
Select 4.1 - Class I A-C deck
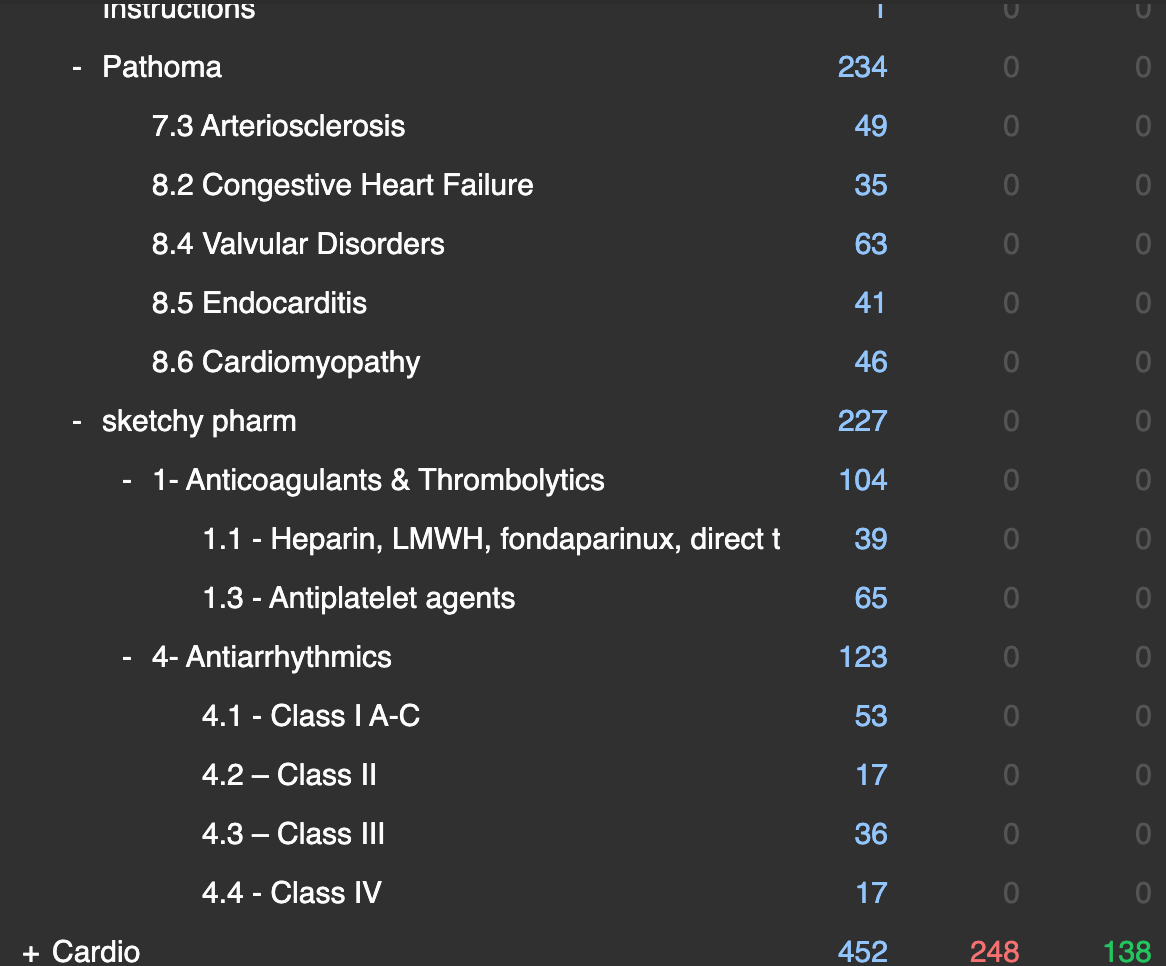pyautogui.click(x=310, y=717)
